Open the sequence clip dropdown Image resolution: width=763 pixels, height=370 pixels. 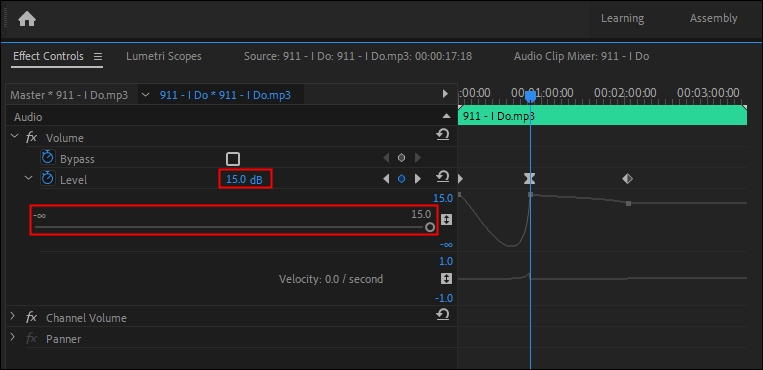click(145, 95)
